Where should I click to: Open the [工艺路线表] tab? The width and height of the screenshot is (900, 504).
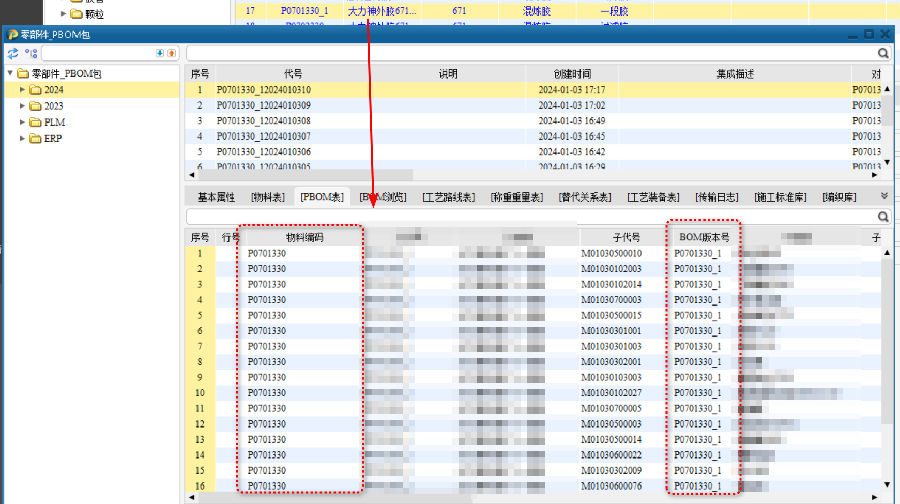pos(449,197)
